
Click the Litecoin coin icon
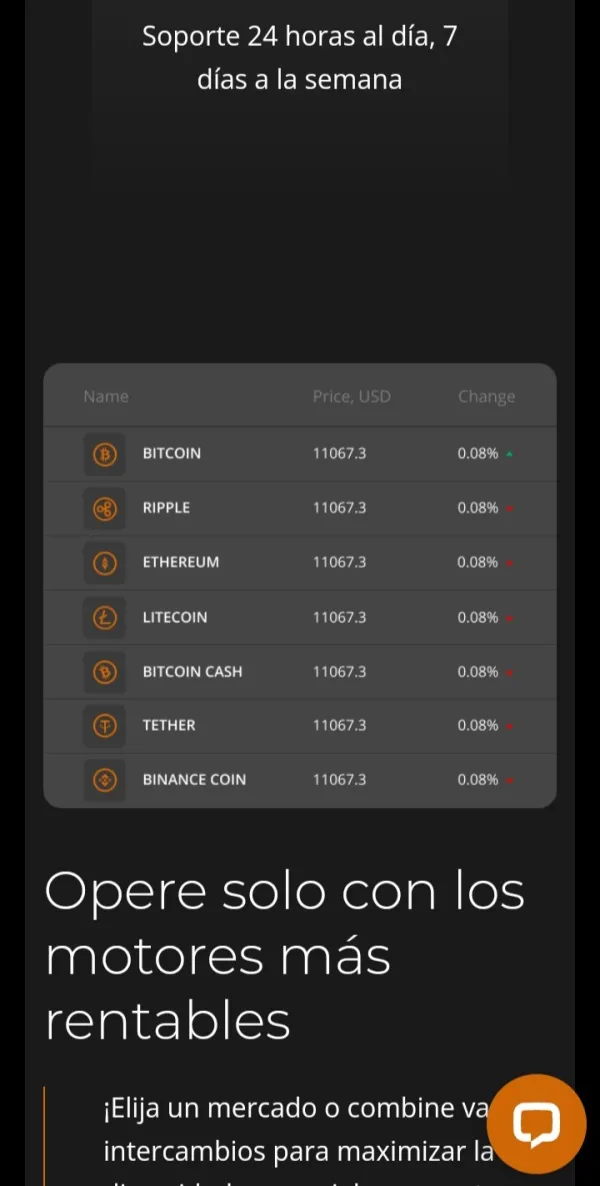pyautogui.click(x=105, y=618)
